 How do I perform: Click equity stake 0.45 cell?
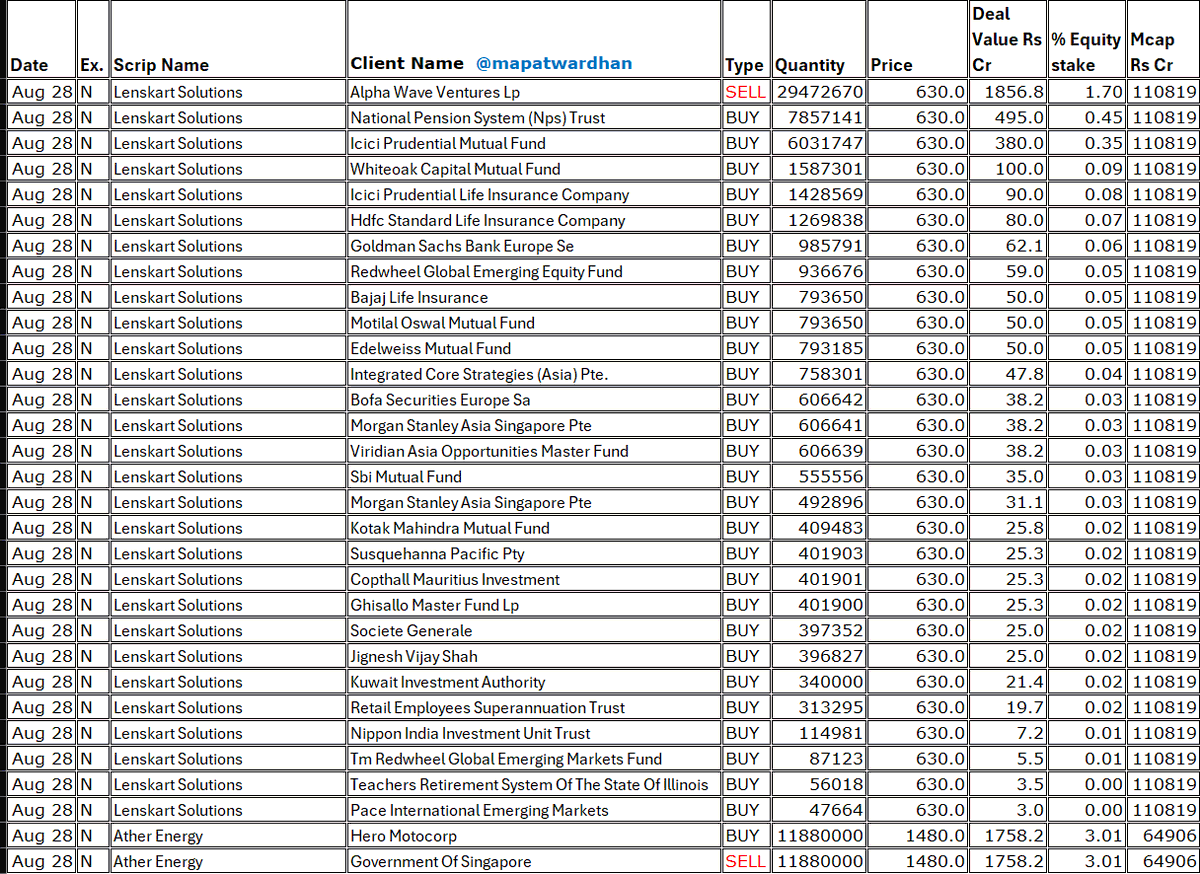point(1085,118)
